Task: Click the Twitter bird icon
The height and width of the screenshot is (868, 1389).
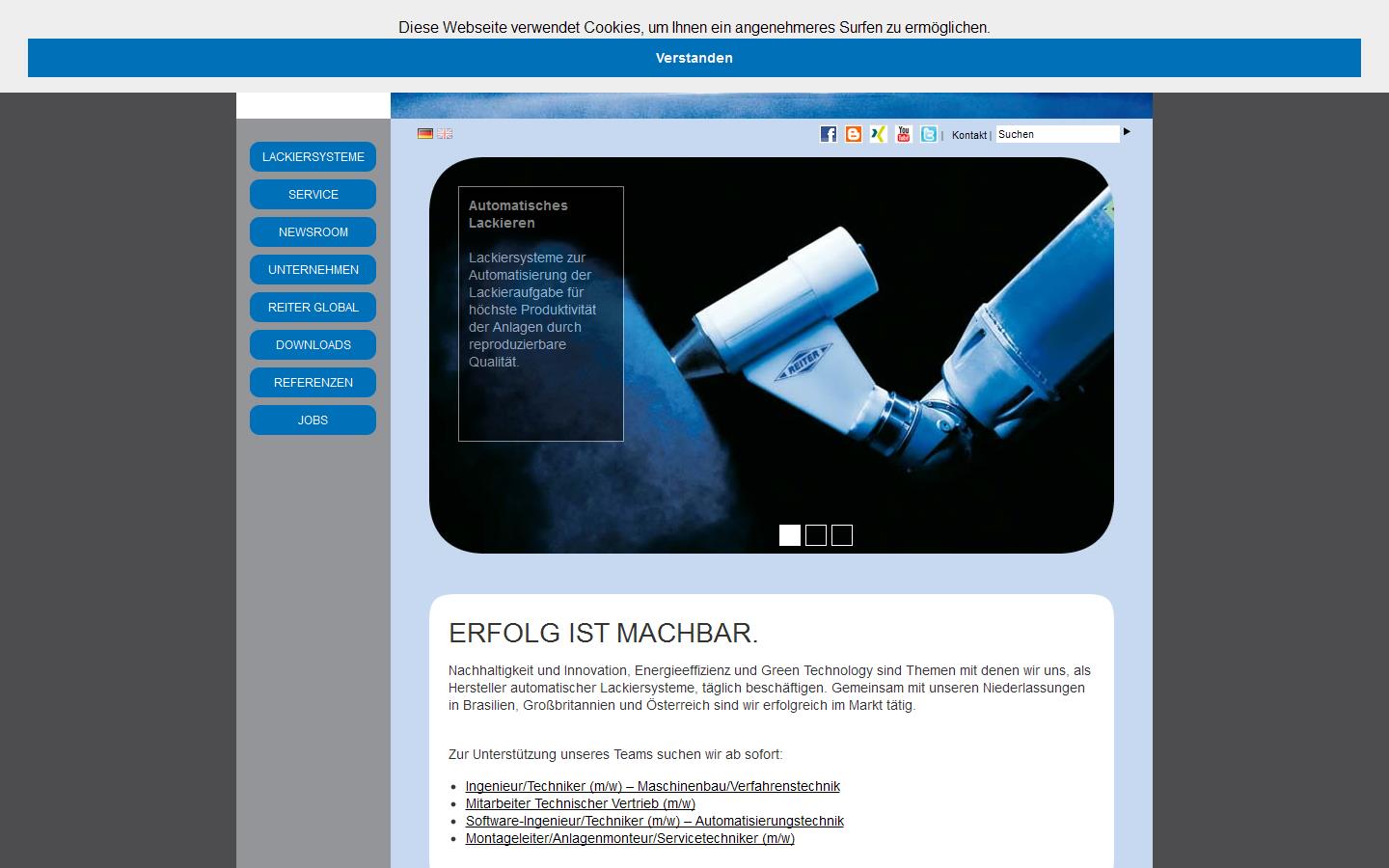Action: (928, 134)
